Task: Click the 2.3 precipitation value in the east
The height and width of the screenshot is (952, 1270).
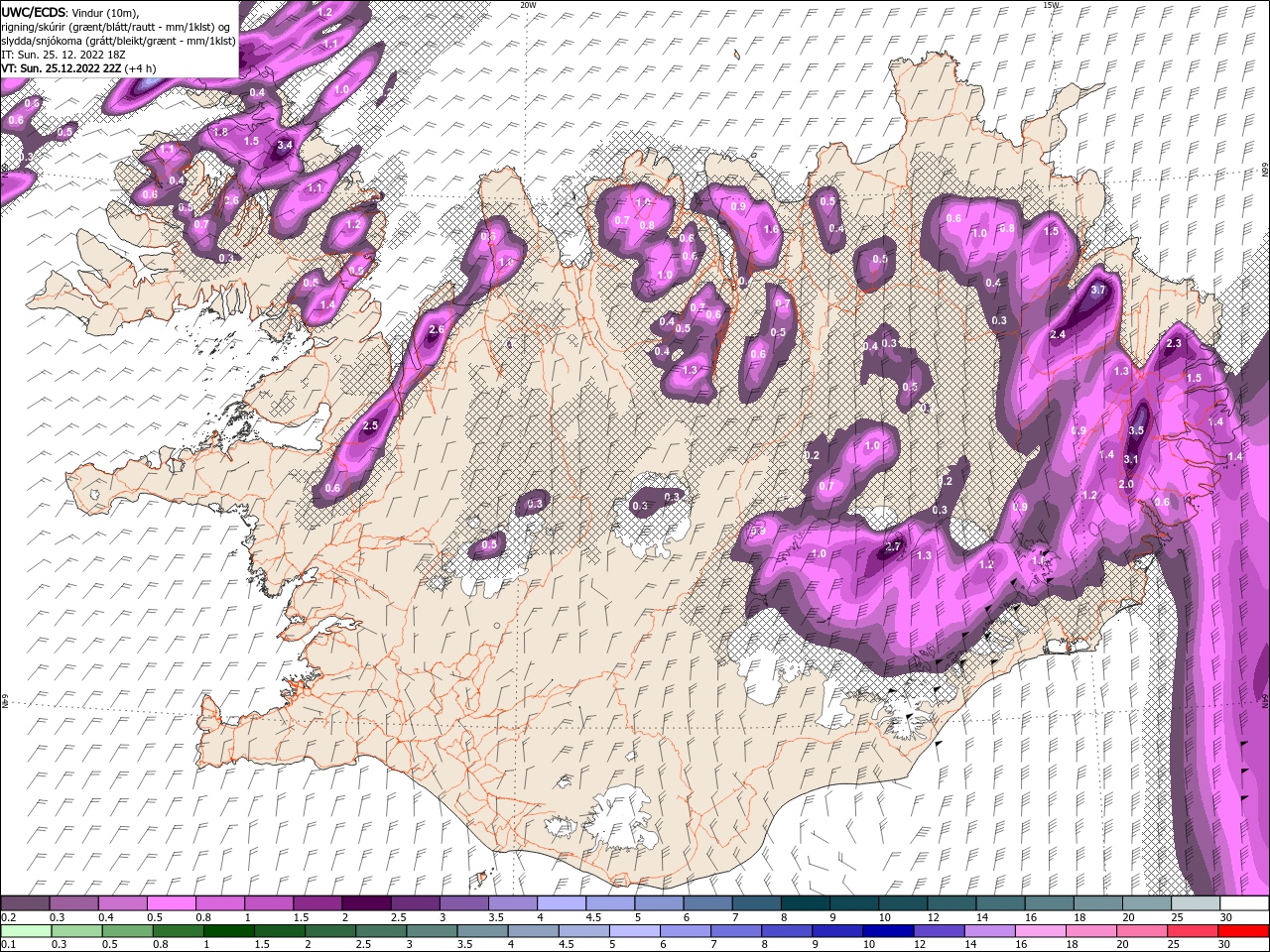Action: pos(1174,343)
